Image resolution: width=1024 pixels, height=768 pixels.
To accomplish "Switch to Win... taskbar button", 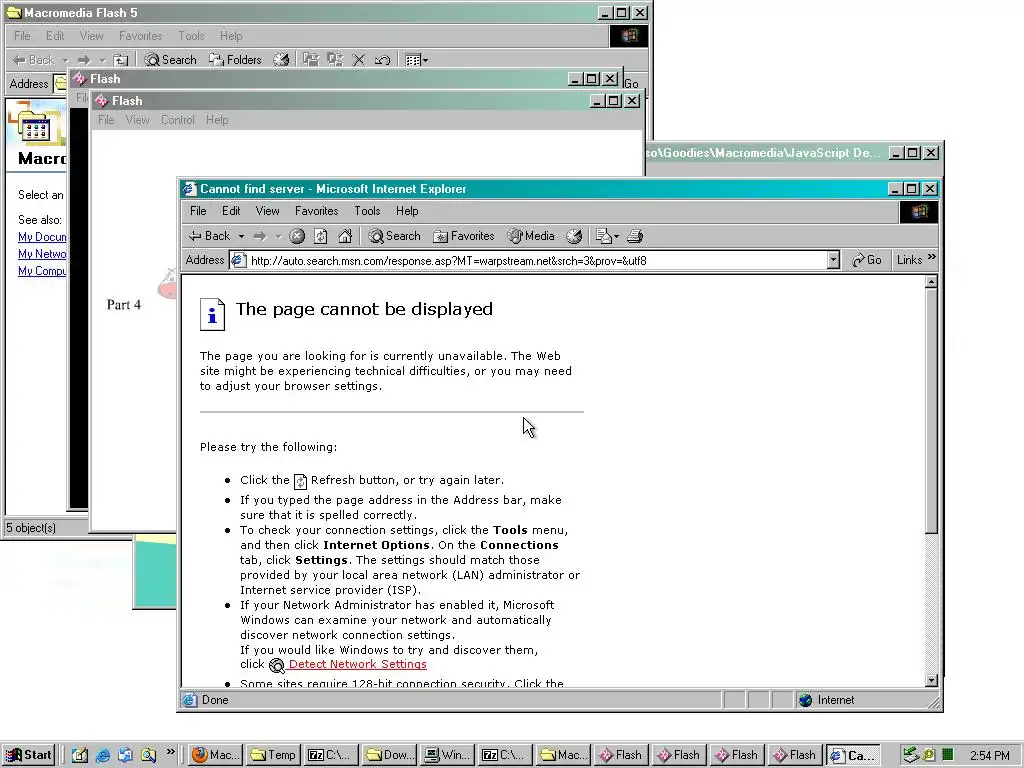I will tap(447, 755).
